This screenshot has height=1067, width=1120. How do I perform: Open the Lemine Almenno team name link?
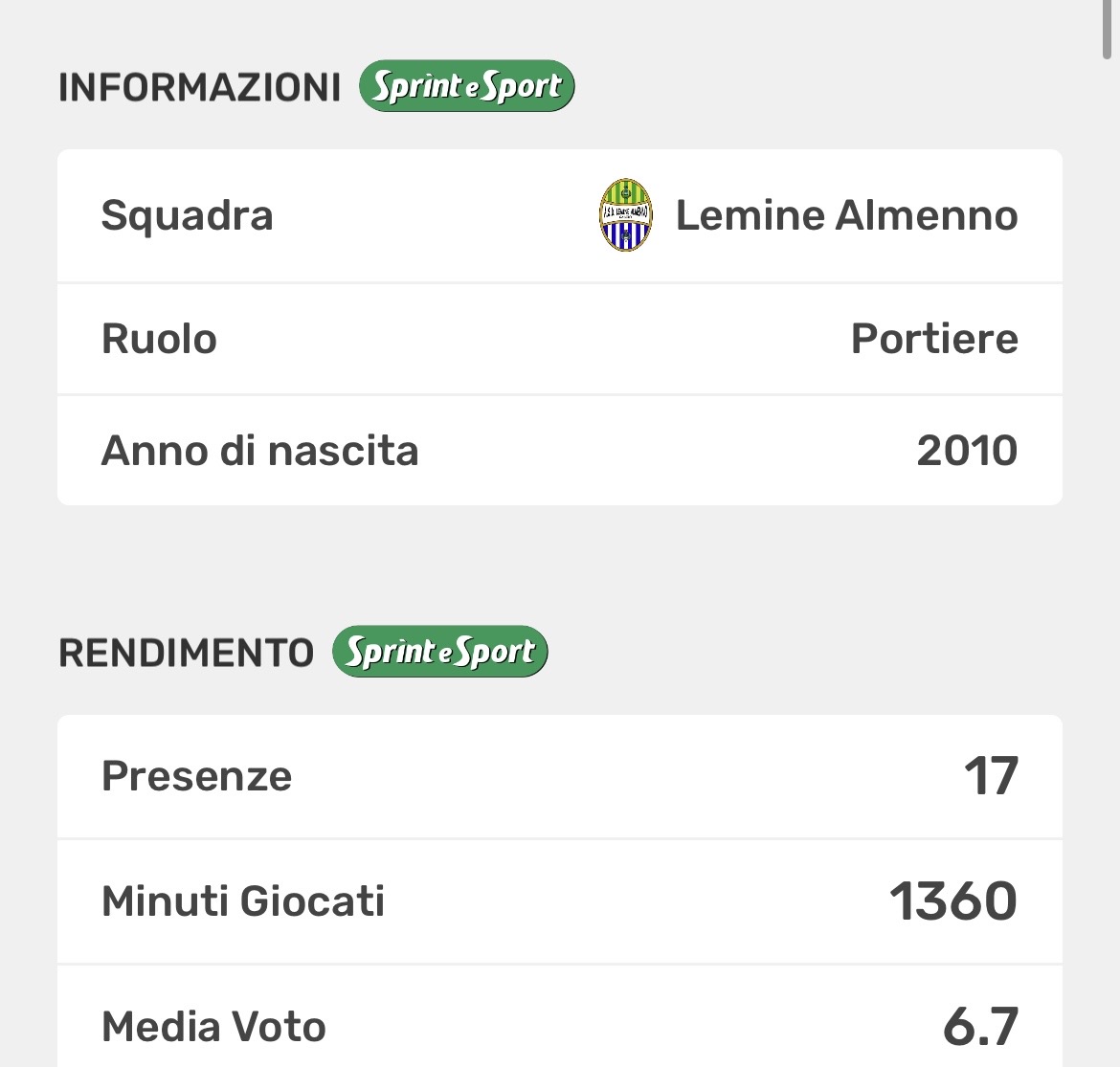pyautogui.click(x=846, y=215)
